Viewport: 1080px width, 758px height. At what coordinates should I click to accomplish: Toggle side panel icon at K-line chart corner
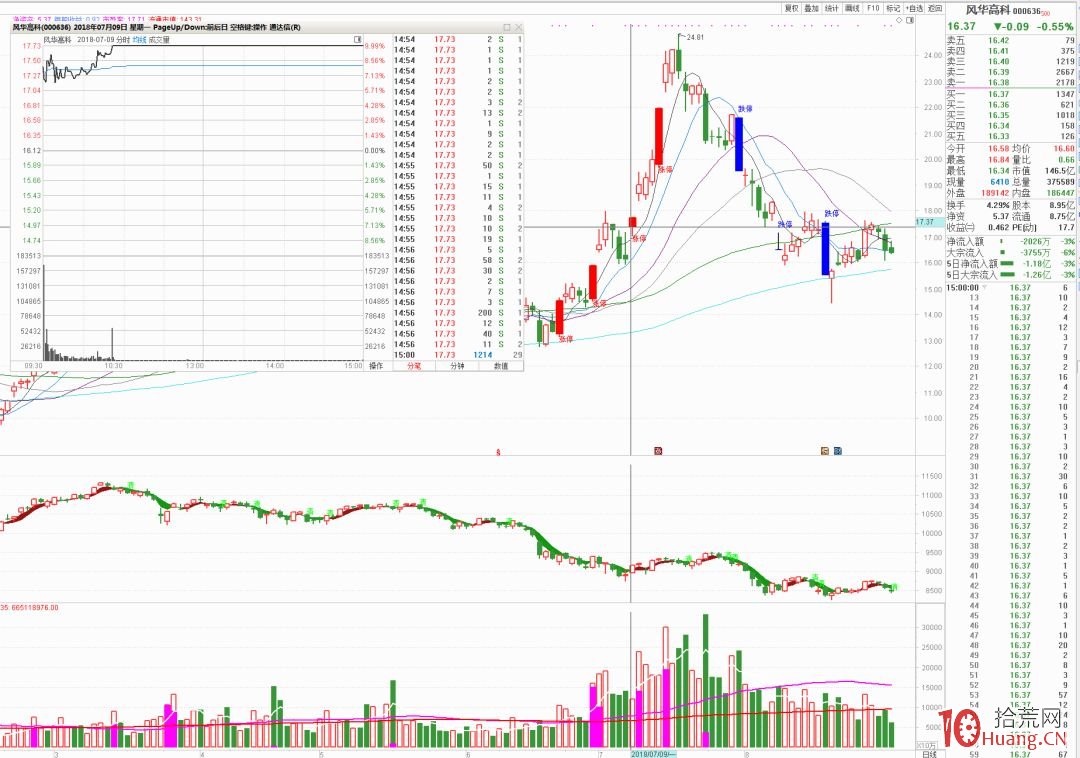click(910, 21)
